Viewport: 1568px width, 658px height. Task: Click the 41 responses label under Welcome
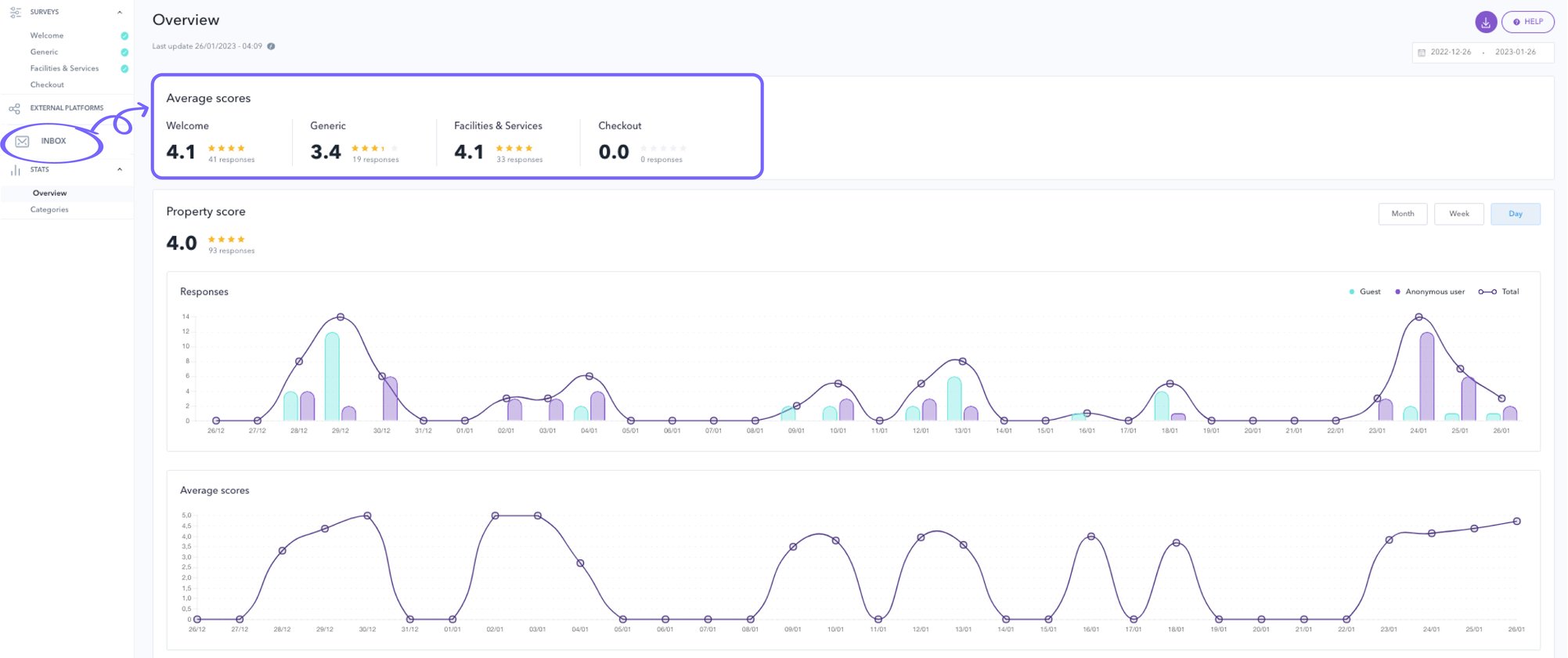pos(232,160)
